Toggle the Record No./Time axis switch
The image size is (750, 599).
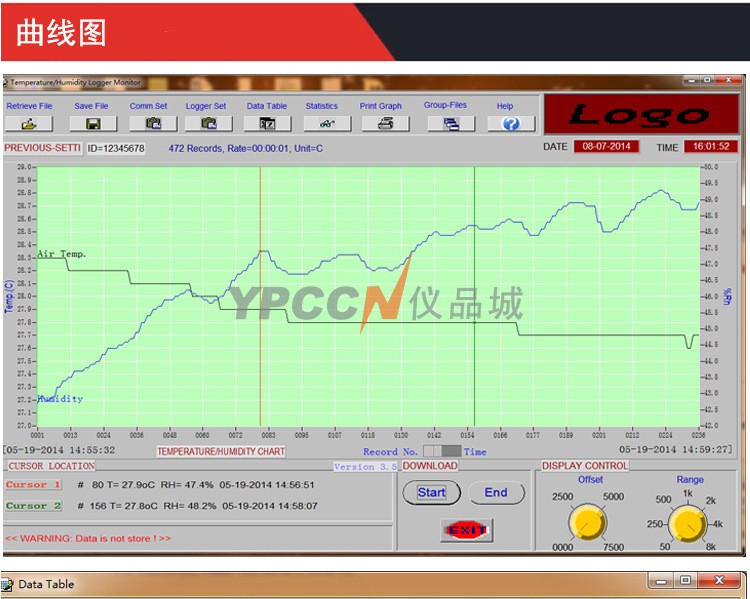[x=442, y=451]
